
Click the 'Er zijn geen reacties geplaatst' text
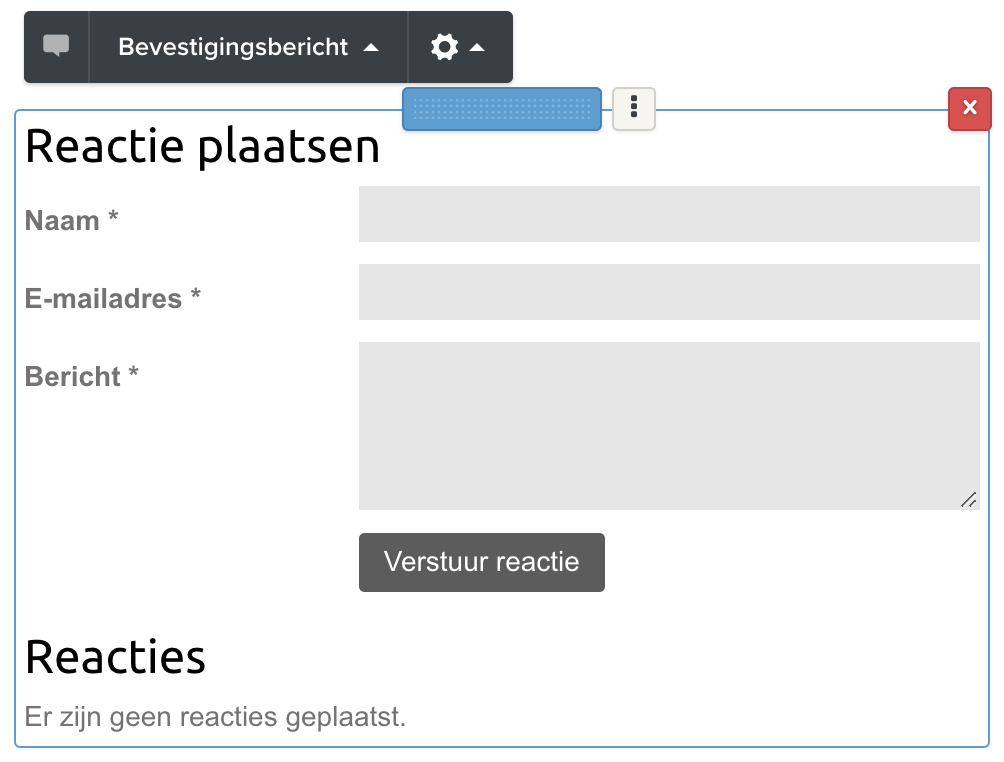coord(215,717)
